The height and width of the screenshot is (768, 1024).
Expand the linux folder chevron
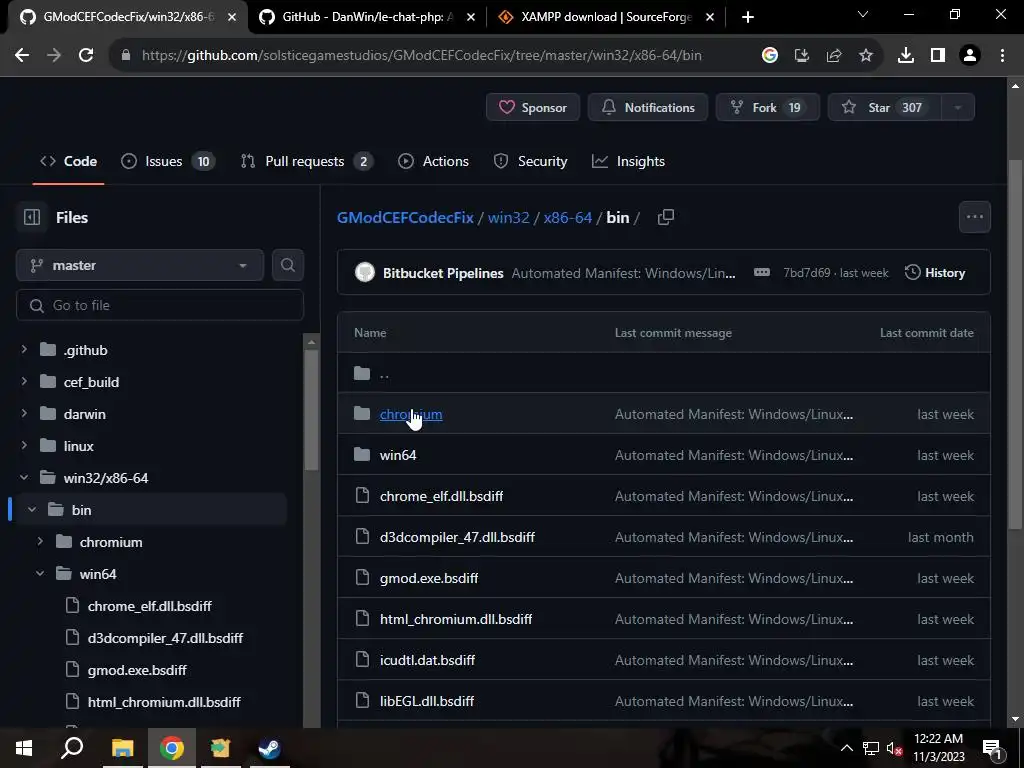24,446
